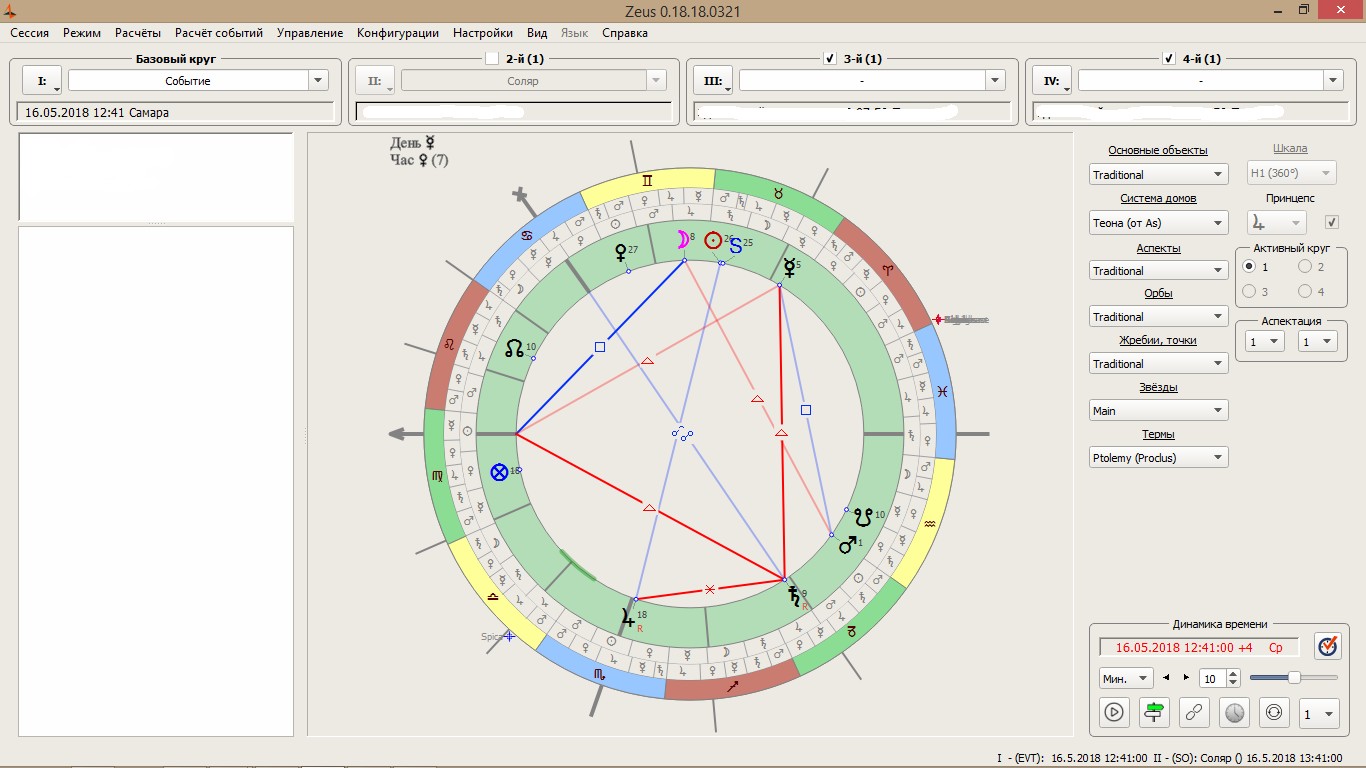Open the Событие dropdown in Базовый круг

[x=318, y=81]
